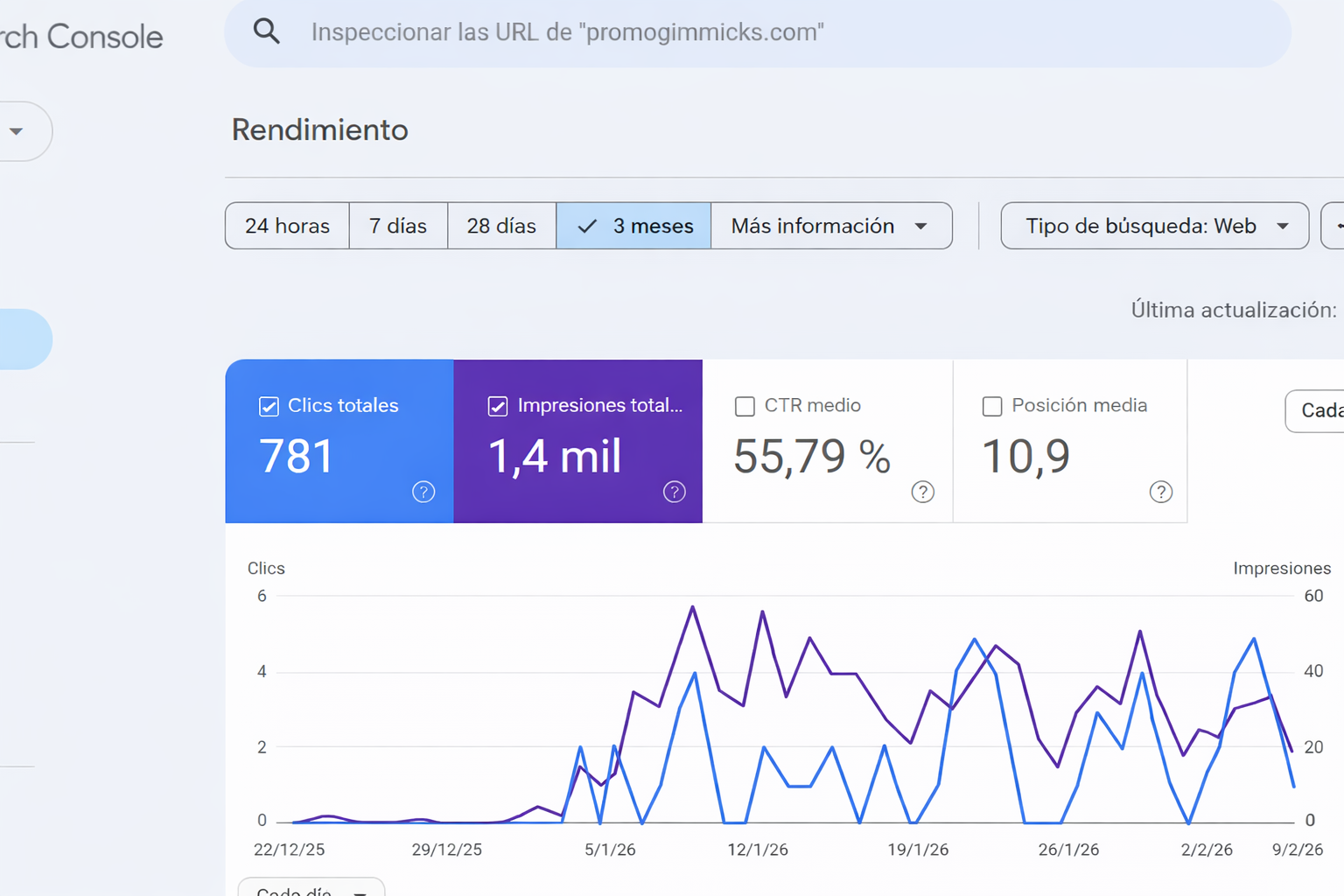Select the 24 horas date range
Image resolution: width=1344 pixels, height=896 pixels.
287,227
